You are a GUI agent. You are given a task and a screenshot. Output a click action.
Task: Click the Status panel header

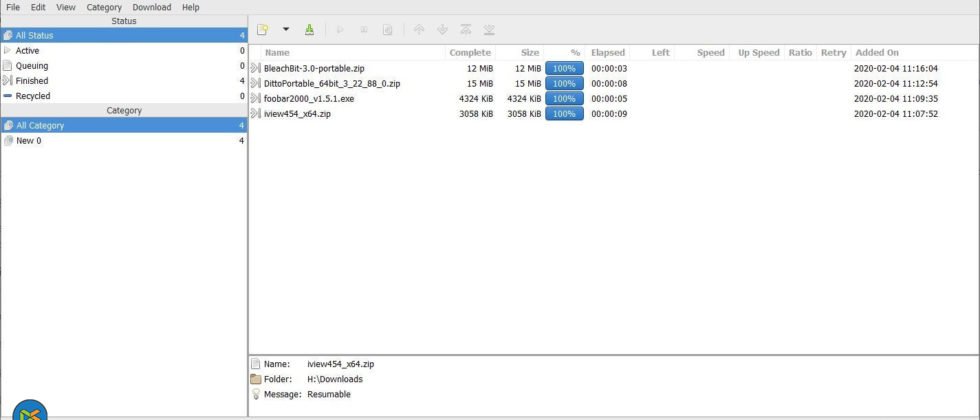point(124,21)
